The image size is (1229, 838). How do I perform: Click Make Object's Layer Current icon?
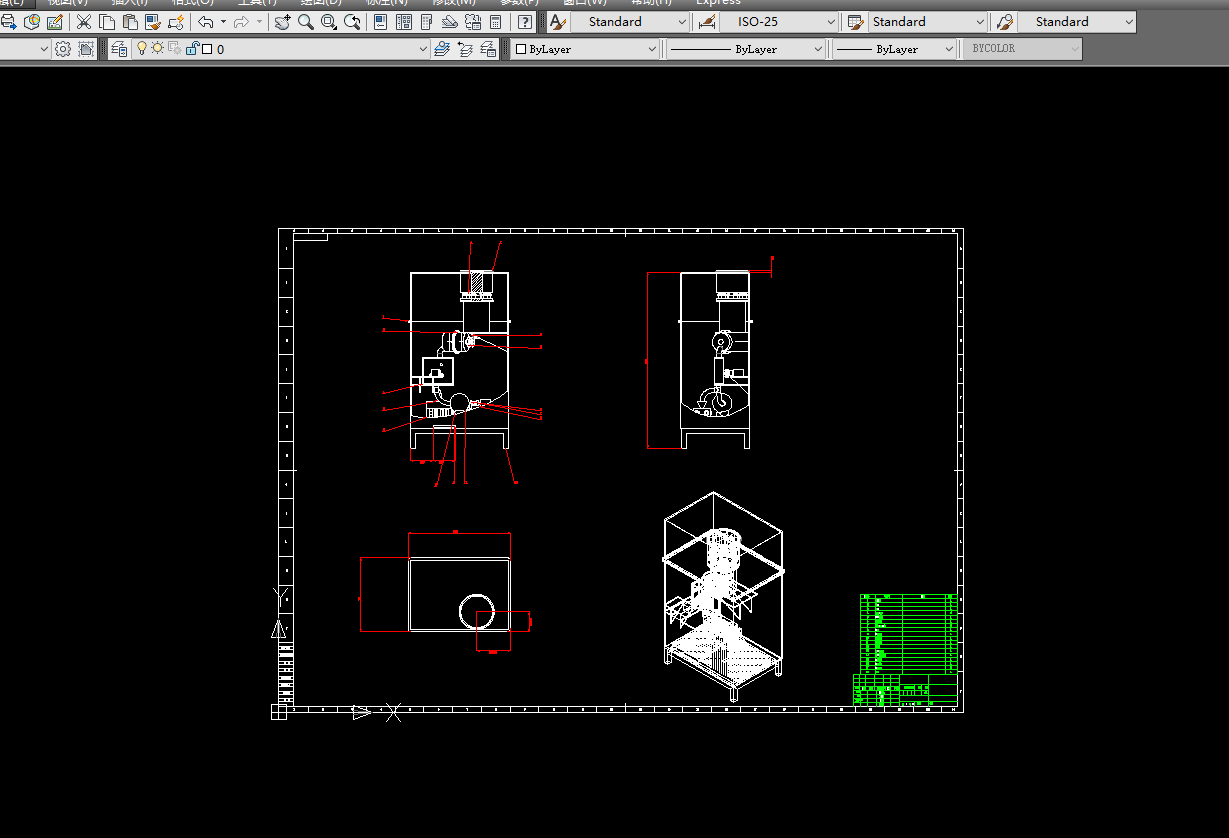point(441,48)
